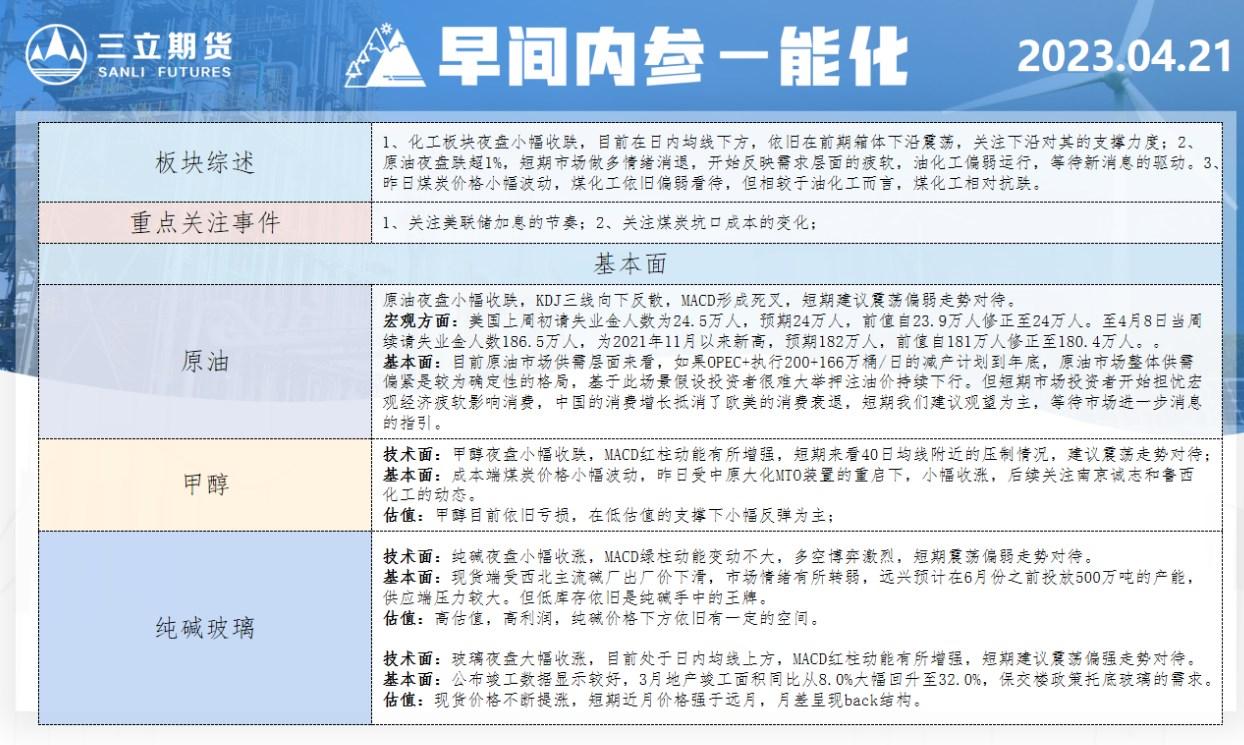Click the bold 估值 label in methanol row
The height and width of the screenshot is (745, 1244).
point(403,515)
